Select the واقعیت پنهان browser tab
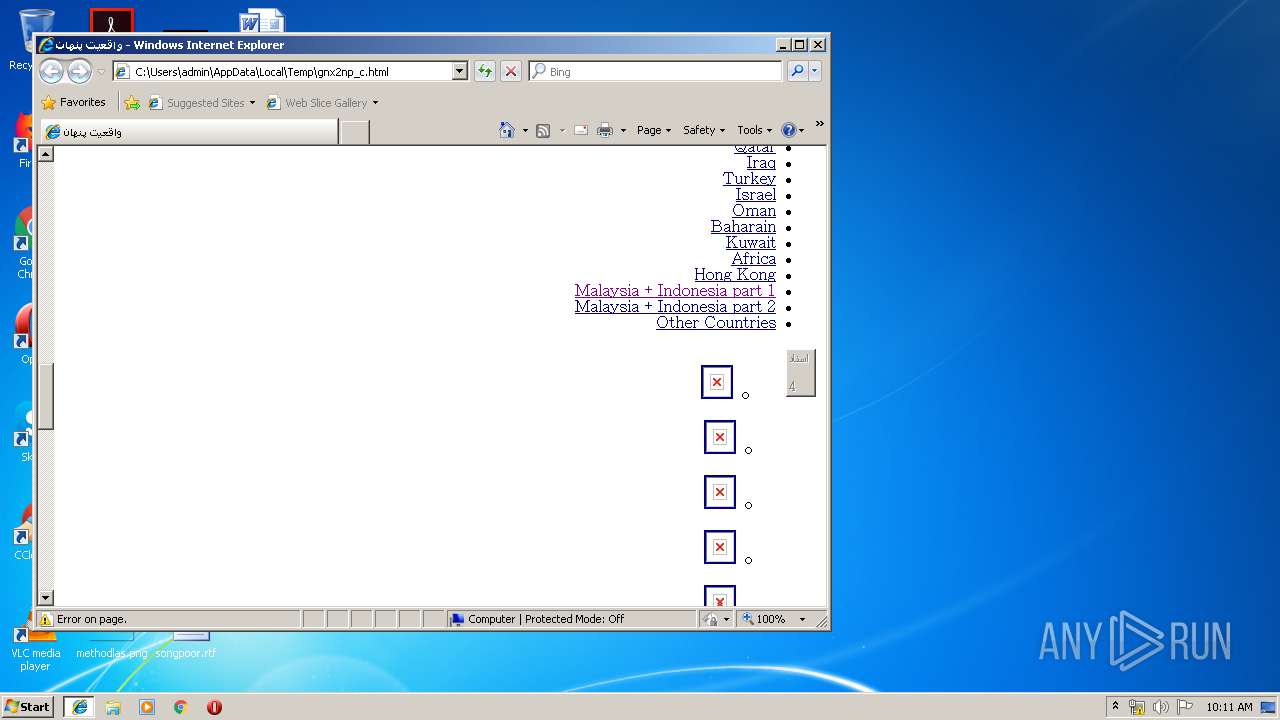This screenshot has height=720, width=1280. [190, 131]
